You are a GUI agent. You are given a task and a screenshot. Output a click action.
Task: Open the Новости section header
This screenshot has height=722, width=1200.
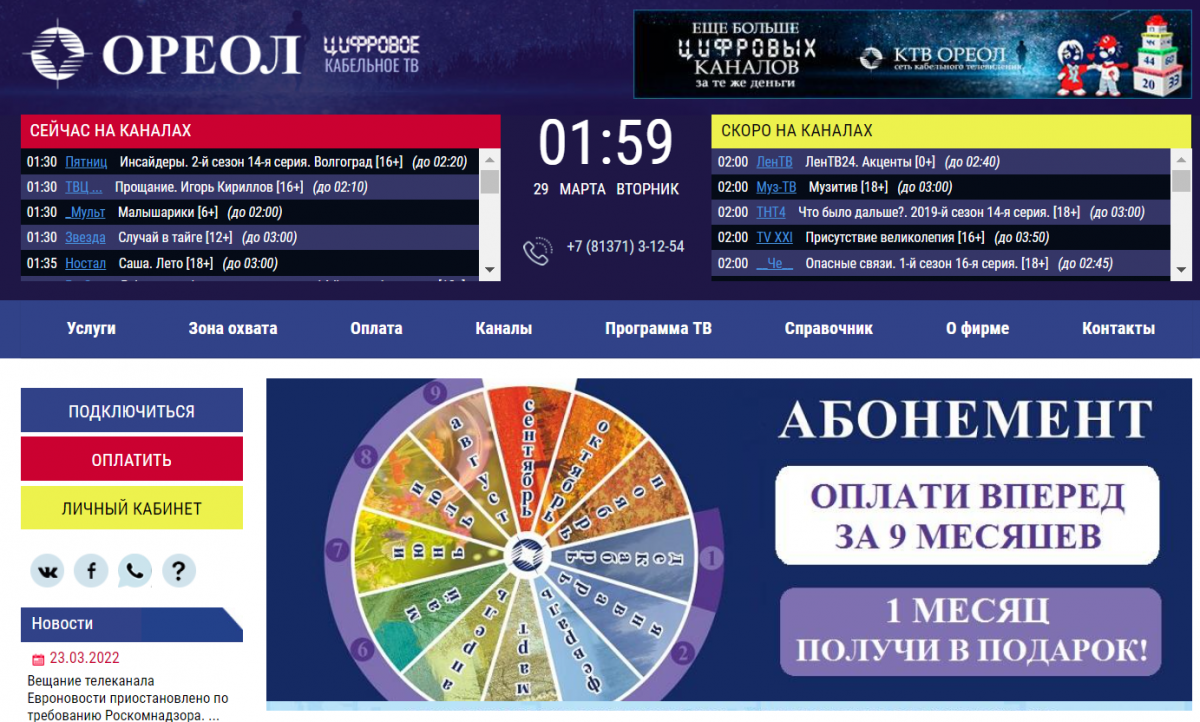132,624
